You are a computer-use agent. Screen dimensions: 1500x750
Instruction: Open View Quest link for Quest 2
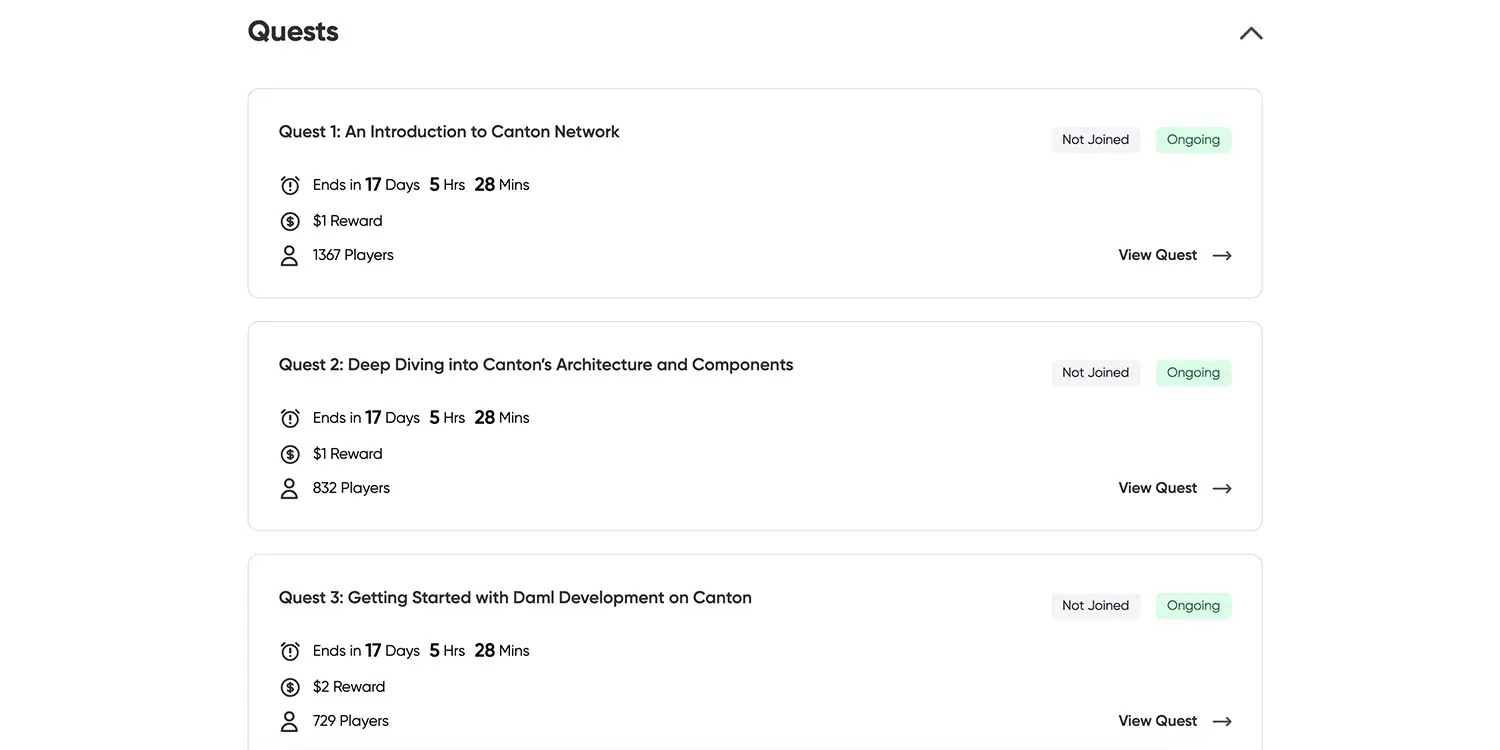[x=1174, y=488]
